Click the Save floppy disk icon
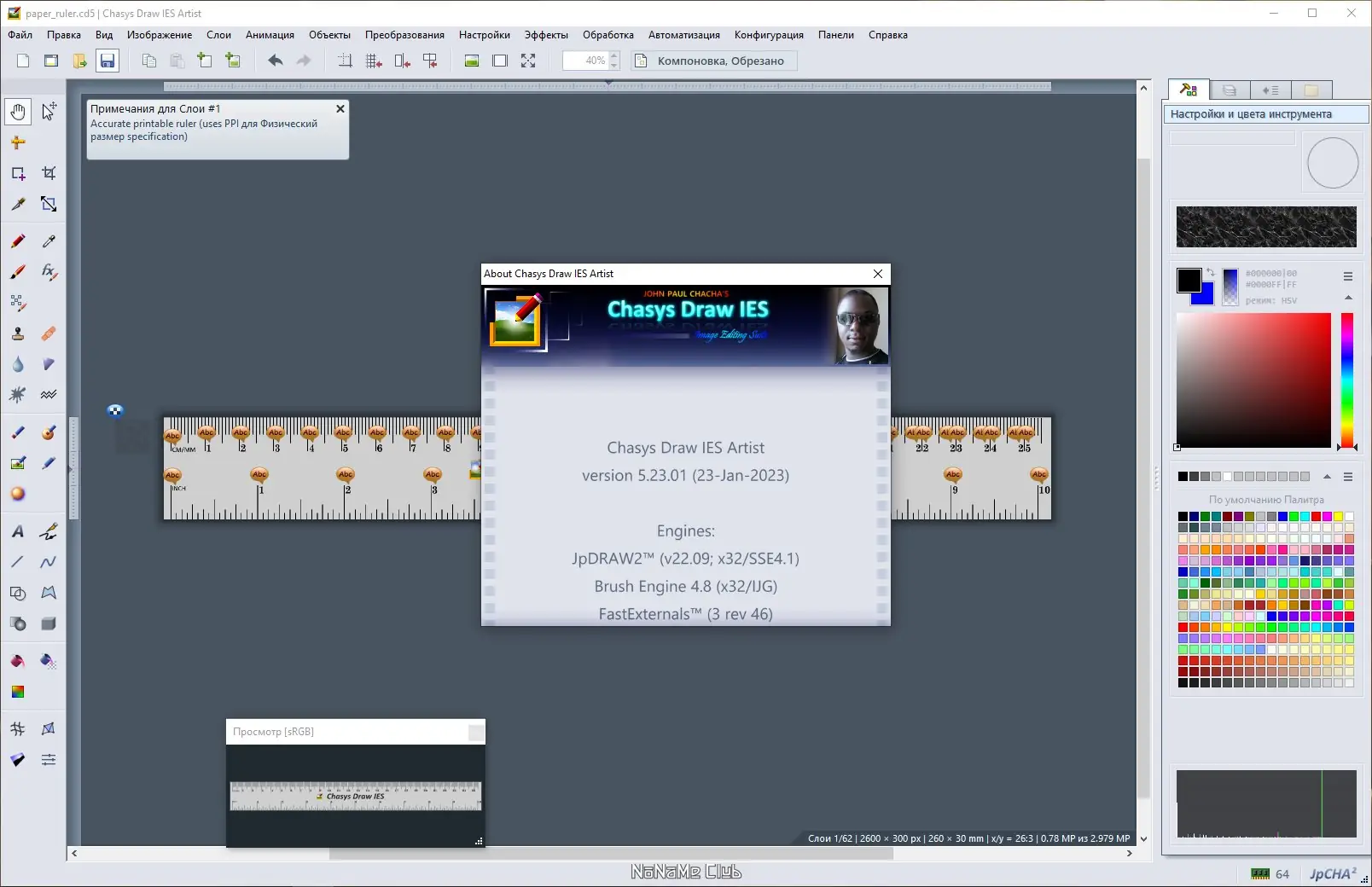 pyautogui.click(x=107, y=61)
